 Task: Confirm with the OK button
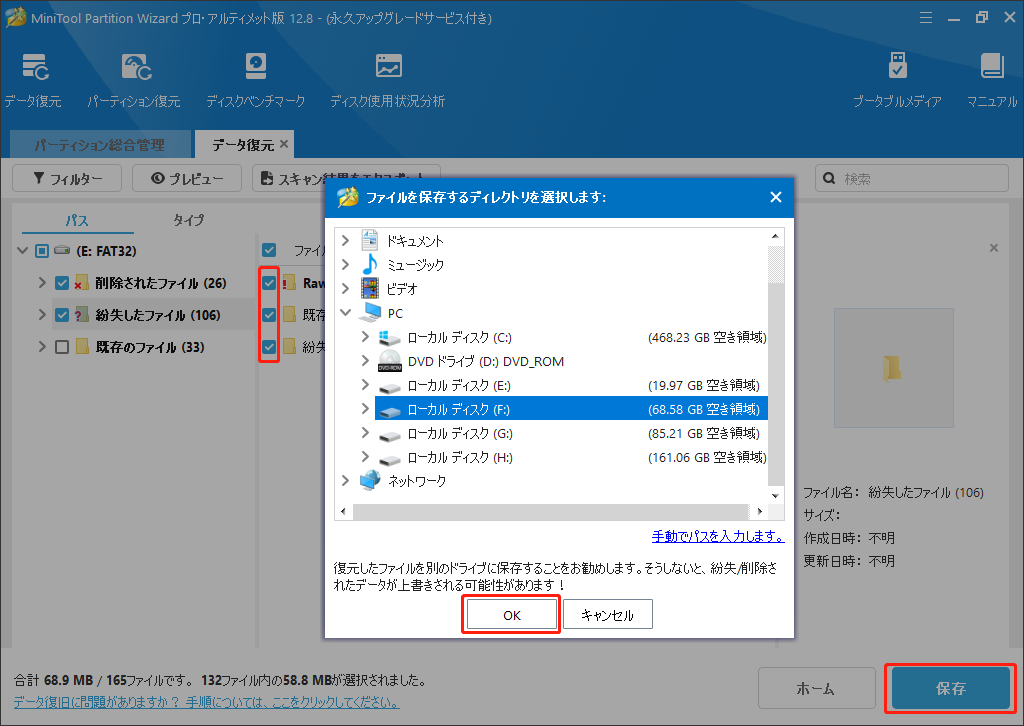pos(511,615)
